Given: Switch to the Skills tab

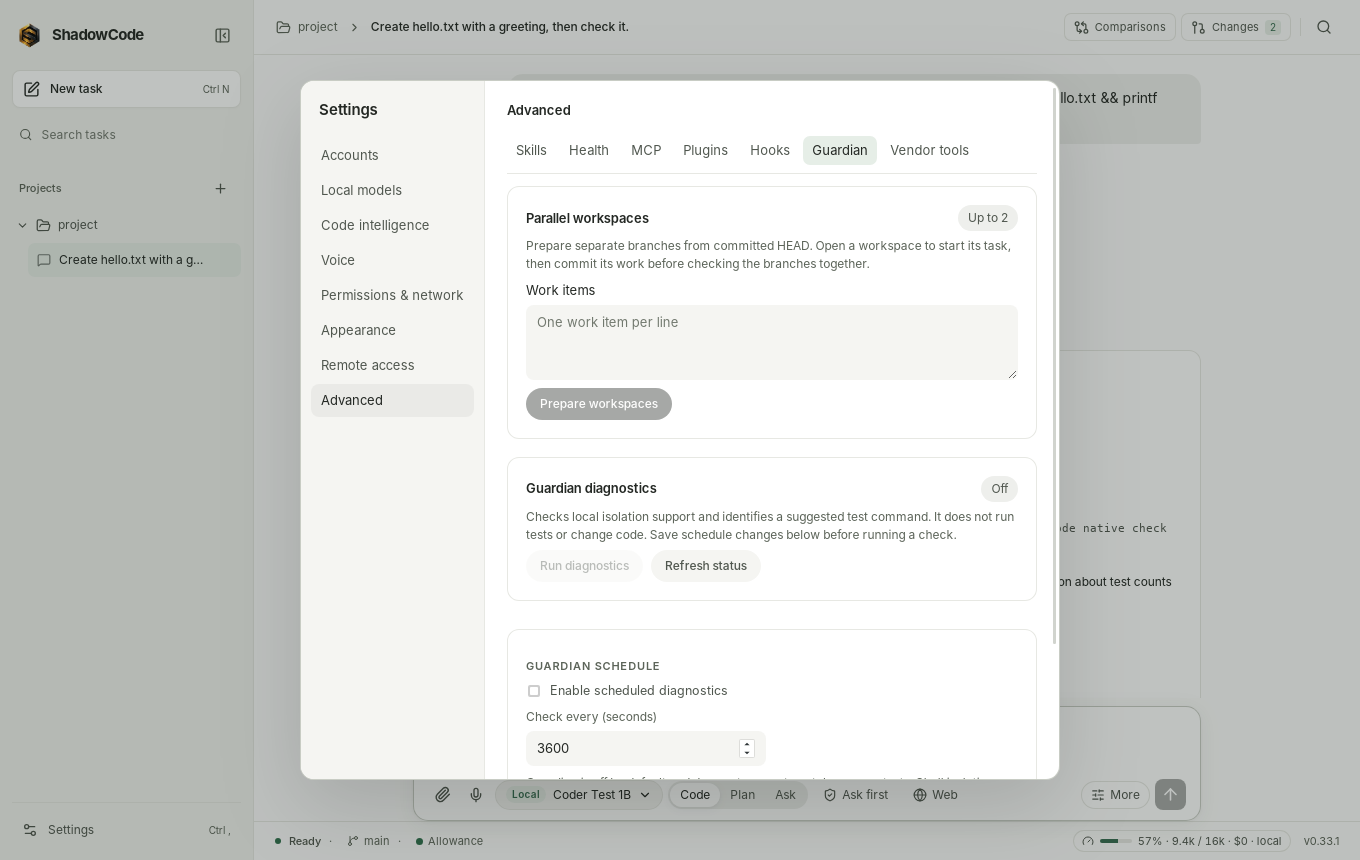Looking at the screenshot, I should coord(531,150).
